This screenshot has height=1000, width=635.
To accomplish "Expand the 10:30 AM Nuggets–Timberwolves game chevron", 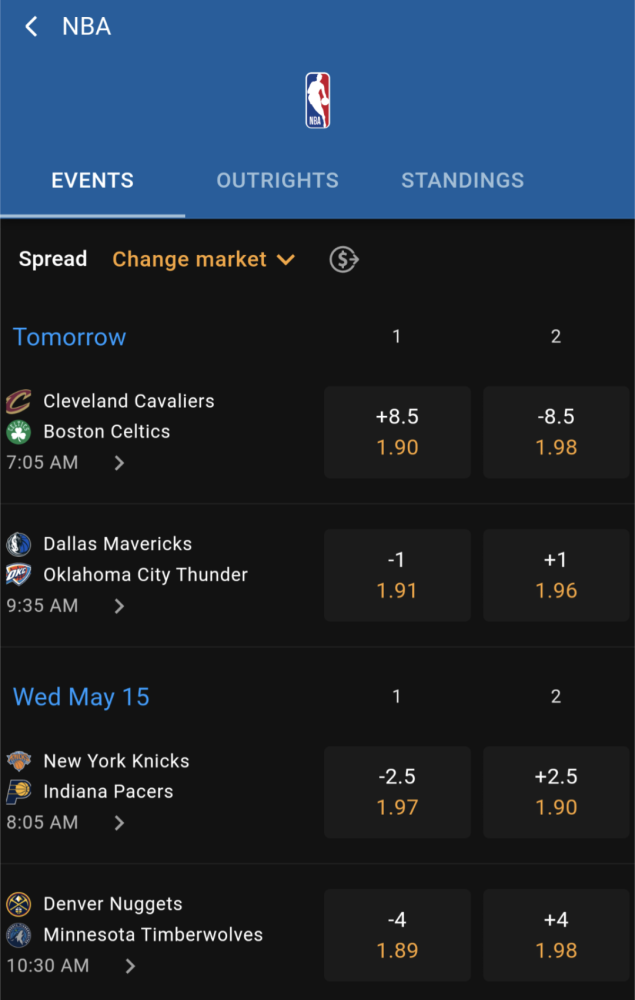I will [x=130, y=966].
